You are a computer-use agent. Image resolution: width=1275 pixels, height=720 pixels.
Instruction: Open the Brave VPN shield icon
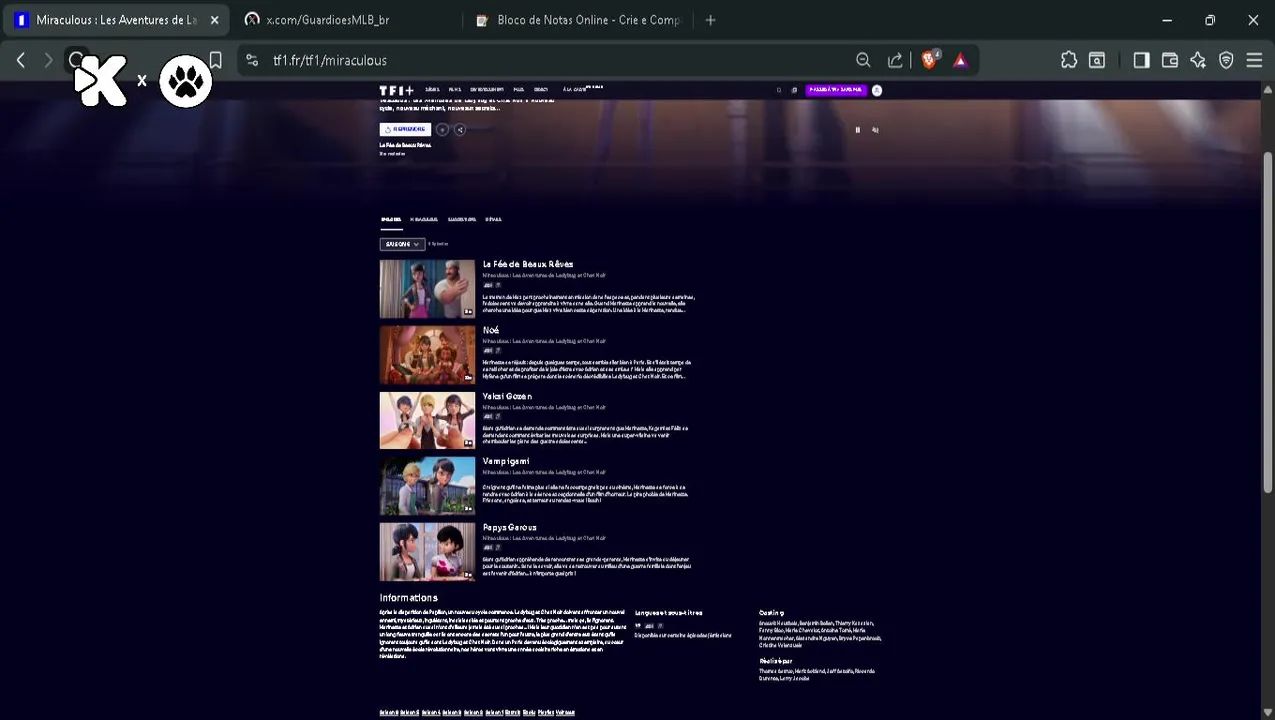coord(1226,60)
